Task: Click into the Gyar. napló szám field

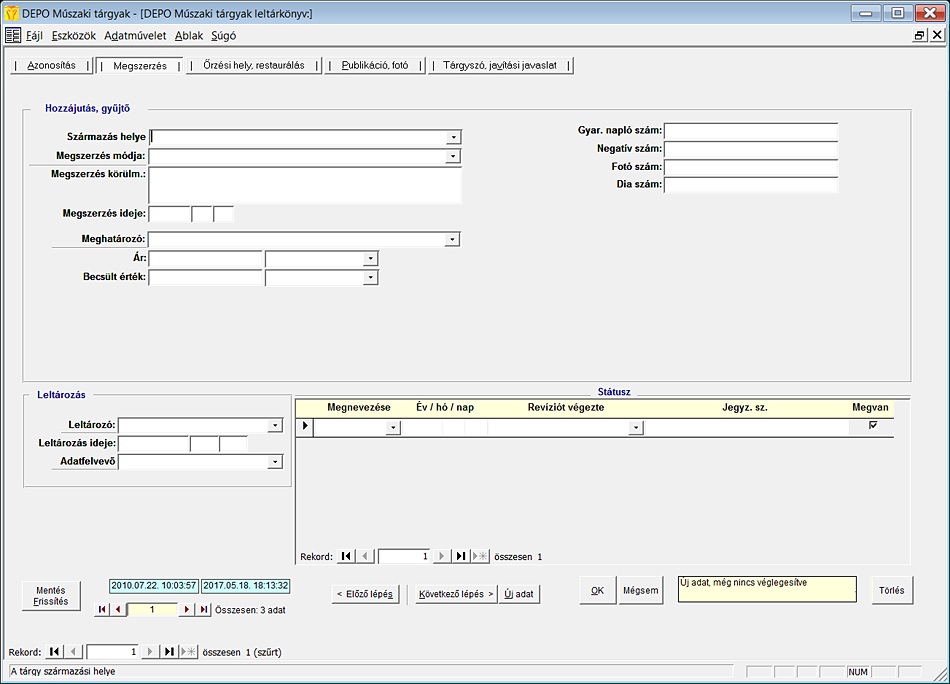Action: tap(750, 131)
